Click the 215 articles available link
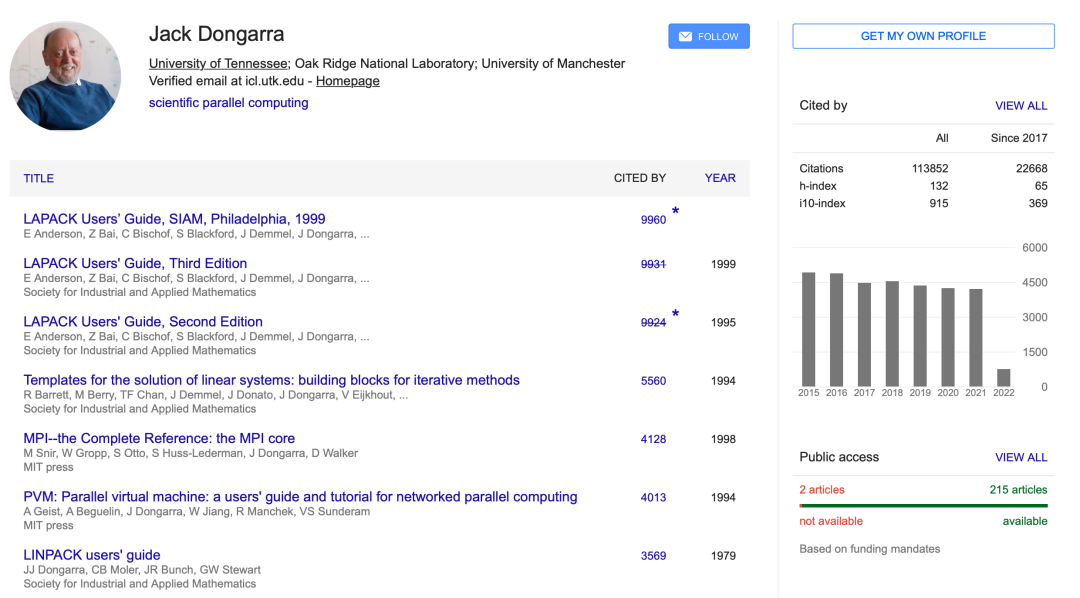Viewport: 1080px width, 598px height. click(x=1018, y=490)
